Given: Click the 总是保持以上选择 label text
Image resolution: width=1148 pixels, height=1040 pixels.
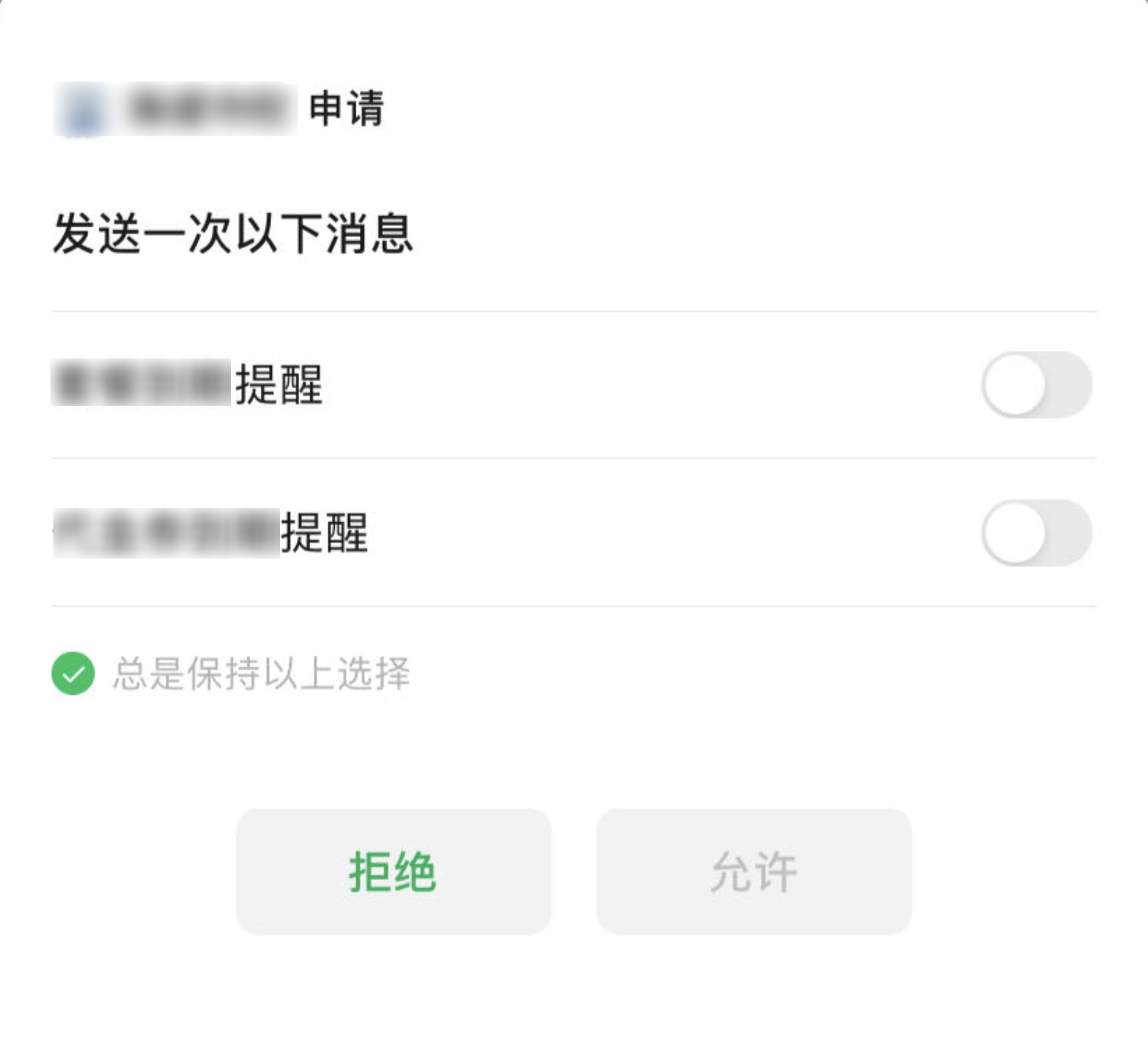Looking at the screenshot, I should [x=261, y=673].
